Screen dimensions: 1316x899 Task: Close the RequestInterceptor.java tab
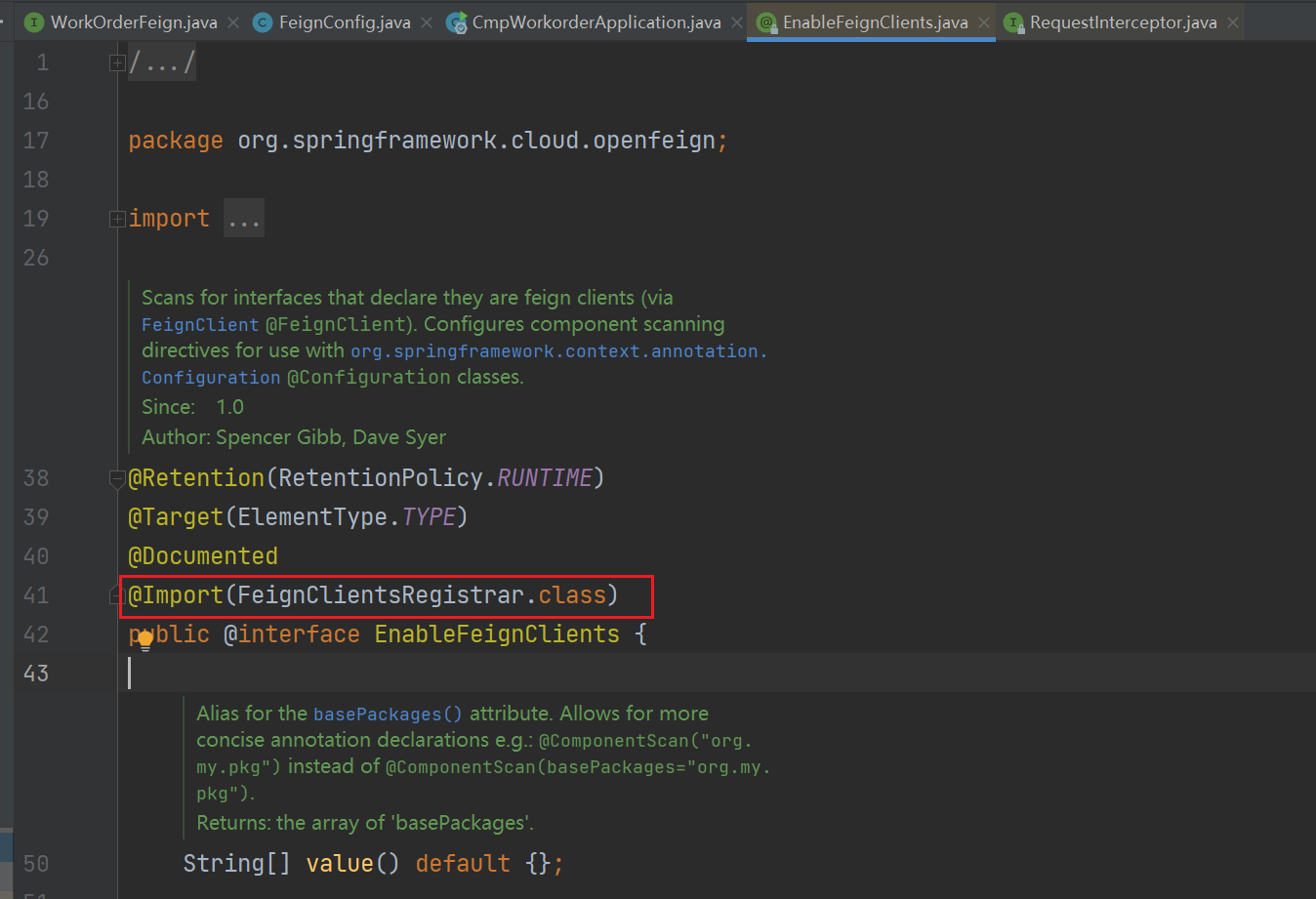tap(1233, 22)
